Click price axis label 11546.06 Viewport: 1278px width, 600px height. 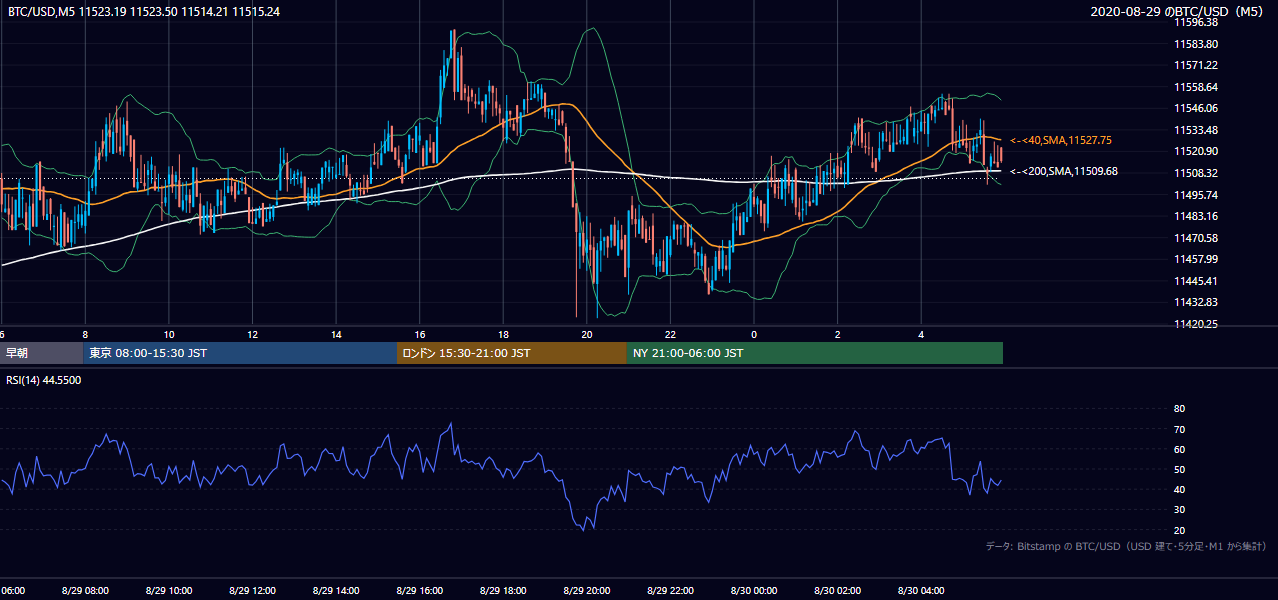pyautogui.click(x=1196, y=108)
